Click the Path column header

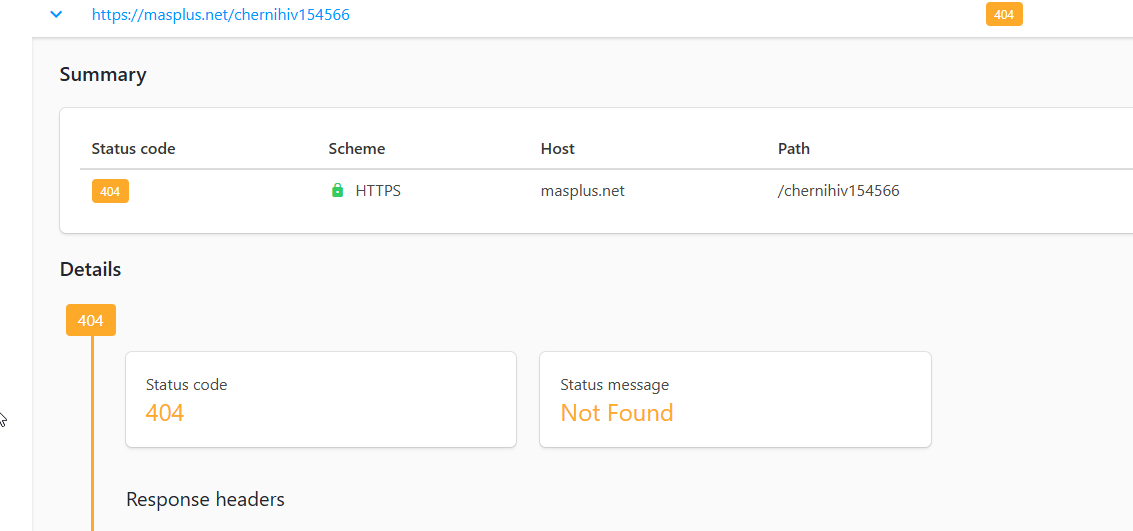(793, 149)
